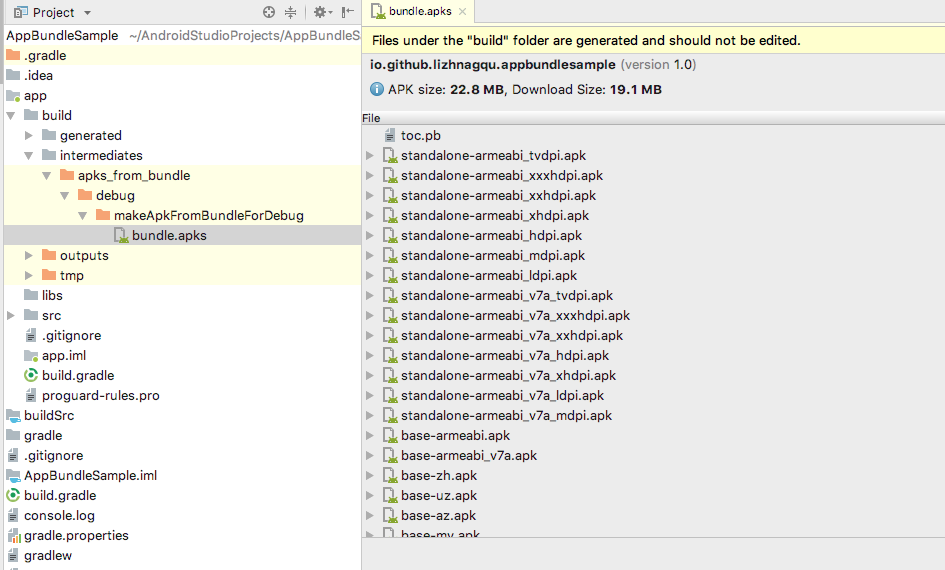Viewport: 945px width, 570px height.
Task: Click the toc.pb file icon
Action: pos(390,135)
